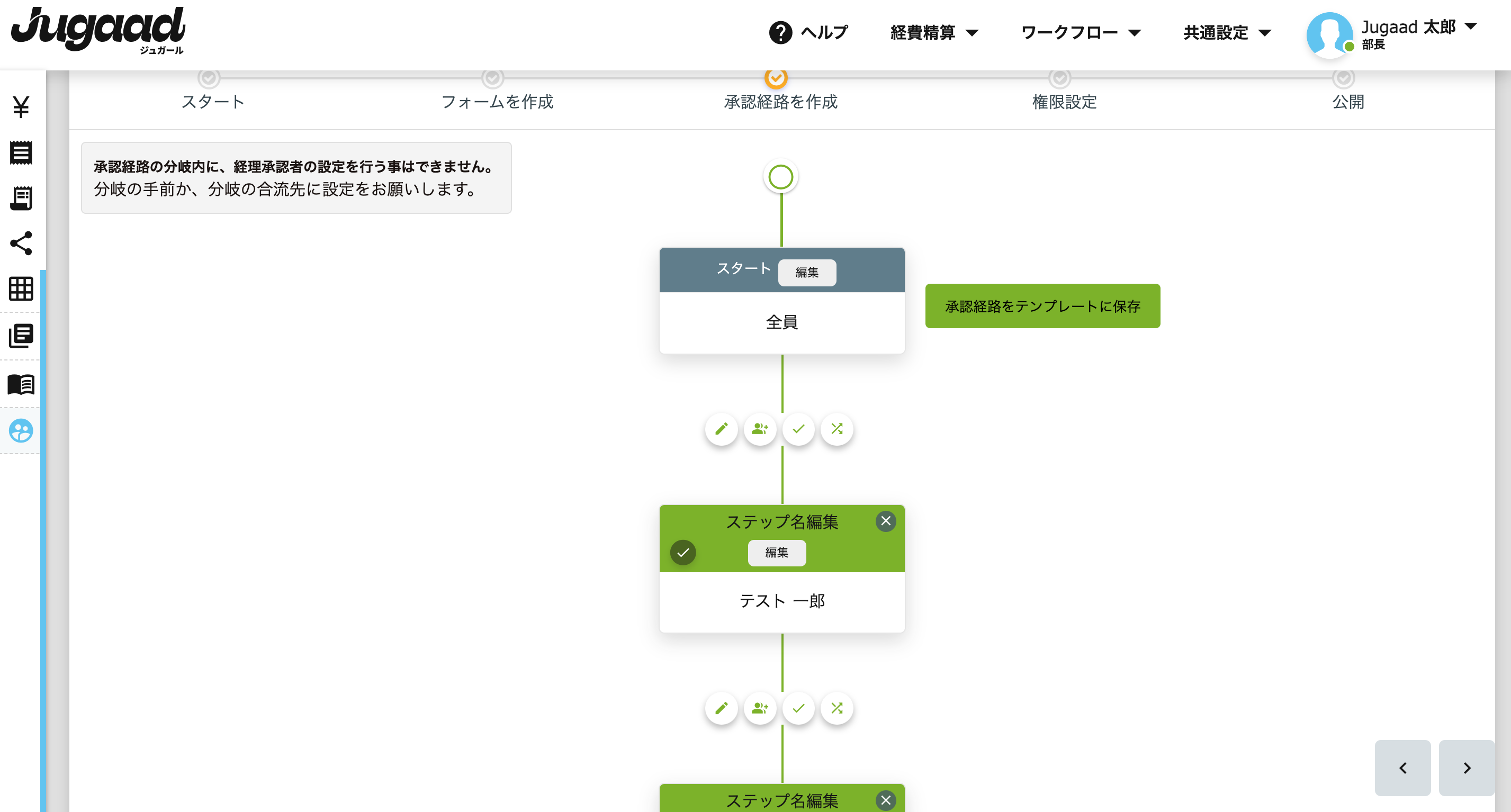Click checkmark icon below スタート step
This screenshot has height=812, width=1511.
[x=798, y=429]
